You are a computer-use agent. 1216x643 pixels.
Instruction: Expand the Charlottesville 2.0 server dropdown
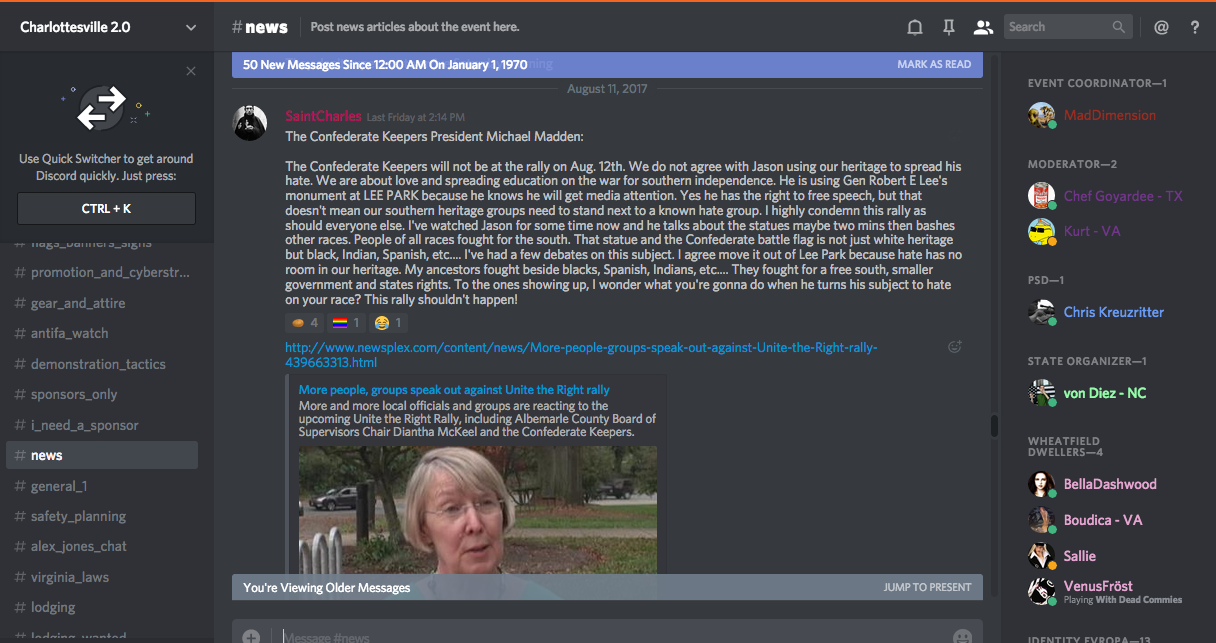pos(191,27)
